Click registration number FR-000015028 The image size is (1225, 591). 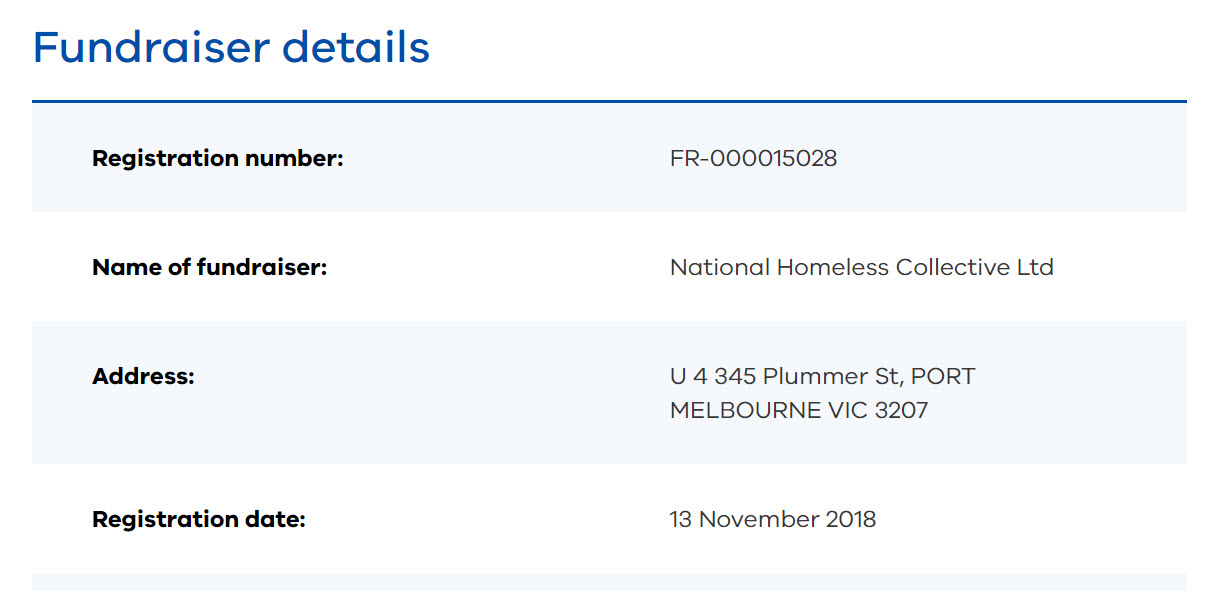click(x=753, y=158)
